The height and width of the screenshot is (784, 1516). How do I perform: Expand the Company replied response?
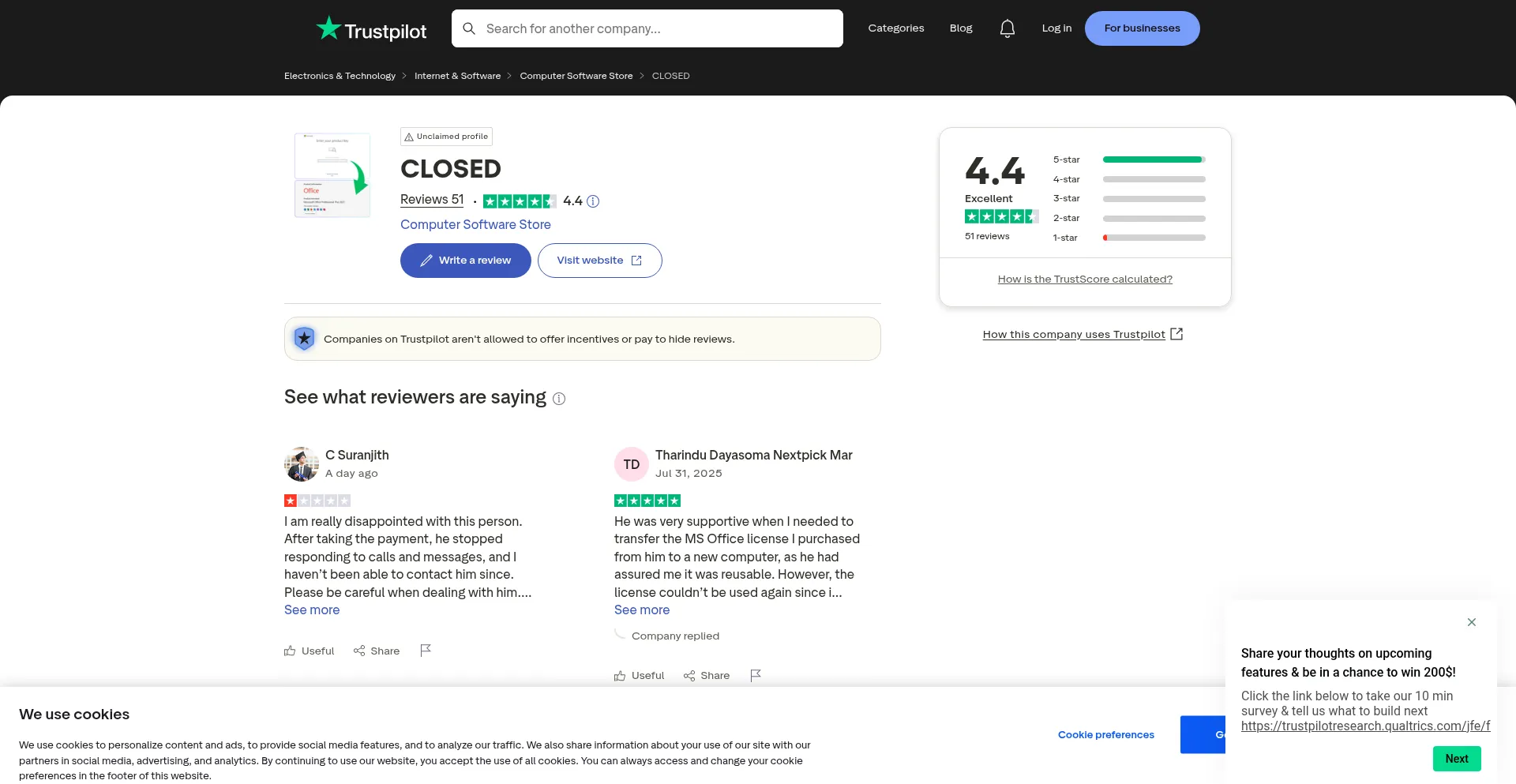pyautogui.click(x=675, y=636)
